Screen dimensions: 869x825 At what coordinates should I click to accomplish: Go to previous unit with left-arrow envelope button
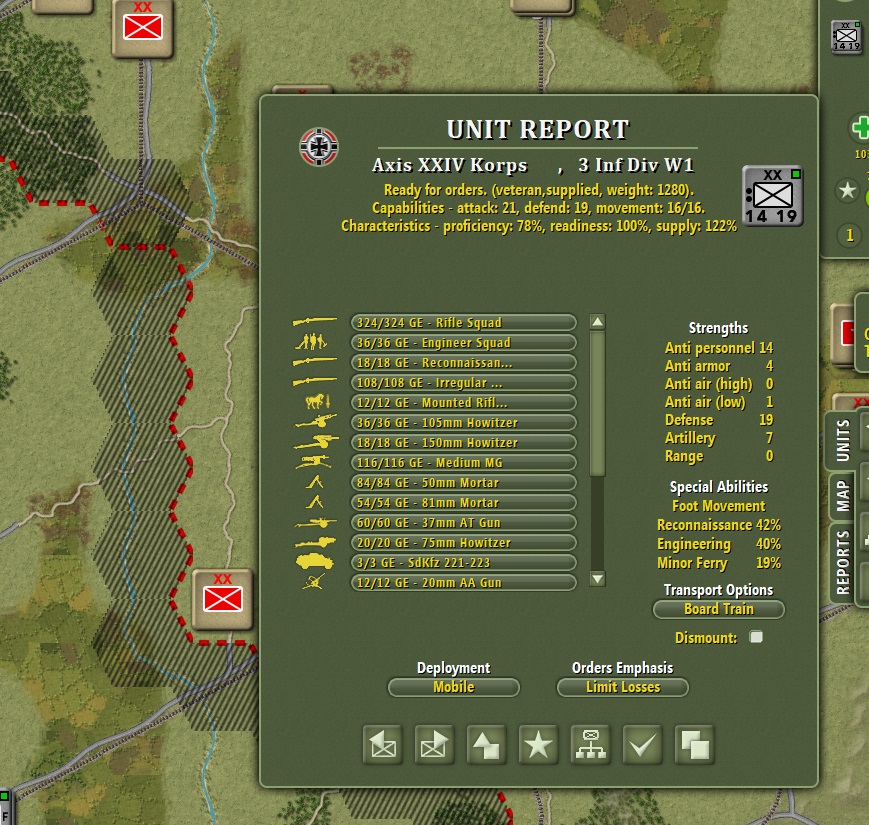tap(383, 745)
